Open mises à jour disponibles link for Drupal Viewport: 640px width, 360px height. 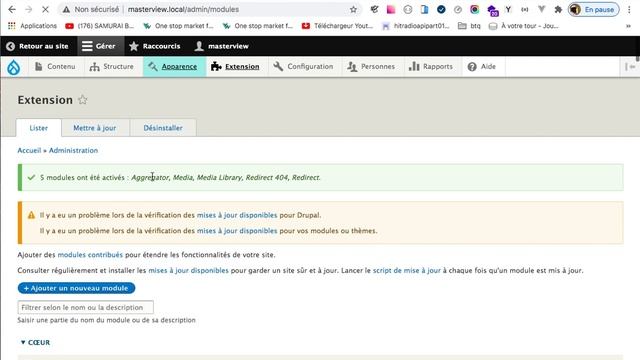(237, 215)
